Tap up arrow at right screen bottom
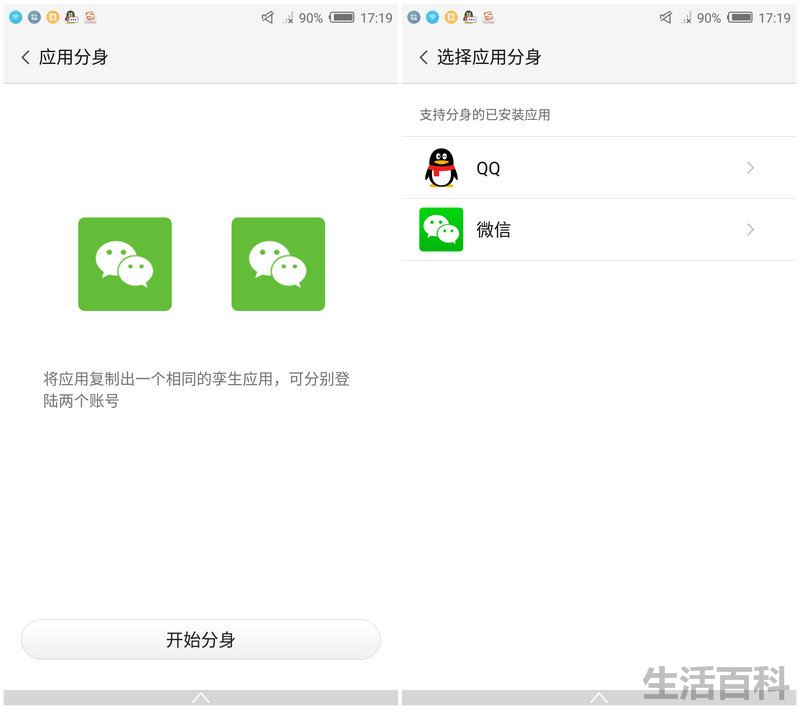The height and width of the screenshot is (709, 800). click(598, 697)
